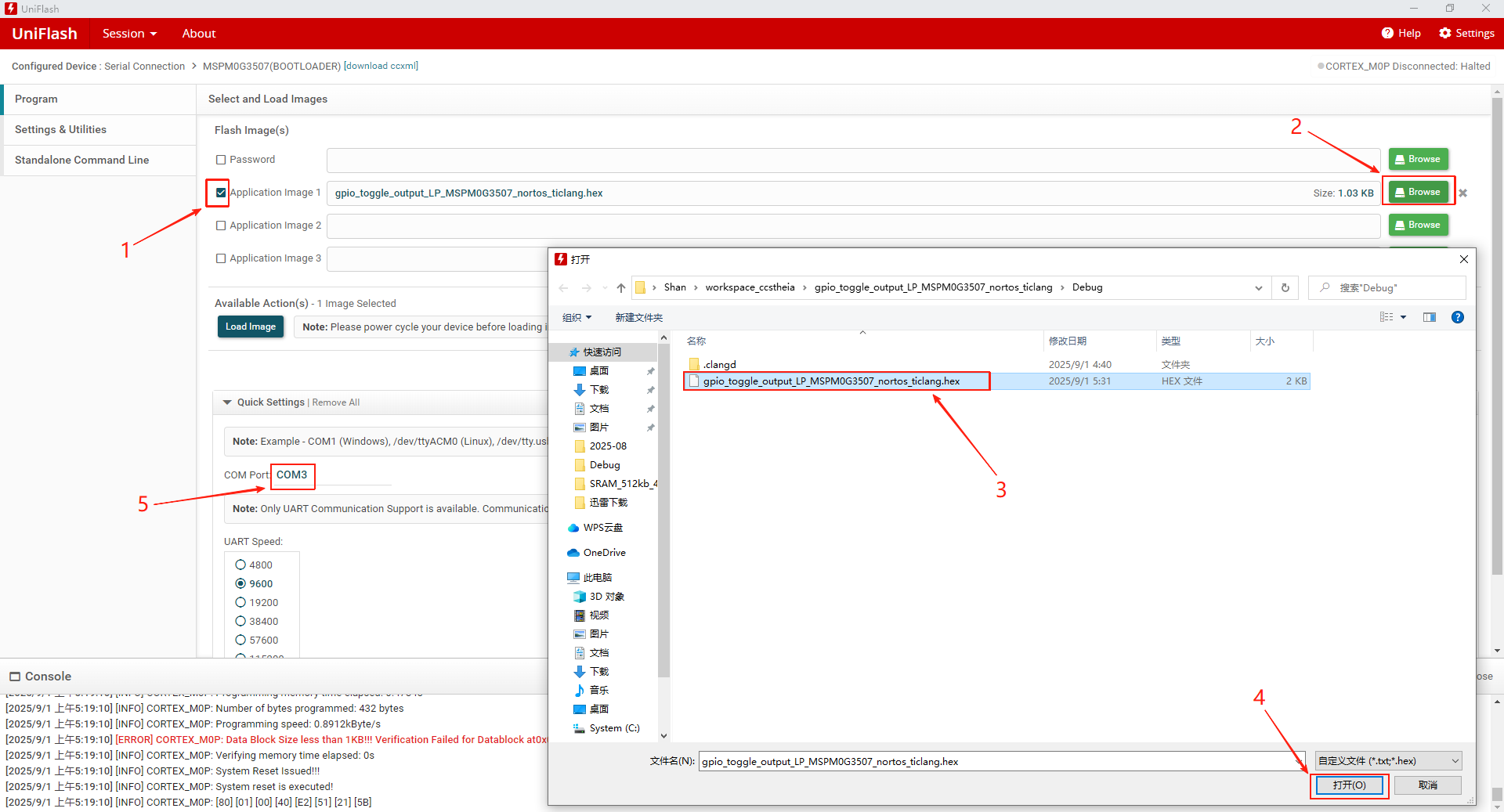The width and height of the screenshot is (1504, 812).
Task: Click 新建文件夹 in dialog toolbar
Action: 639,317
